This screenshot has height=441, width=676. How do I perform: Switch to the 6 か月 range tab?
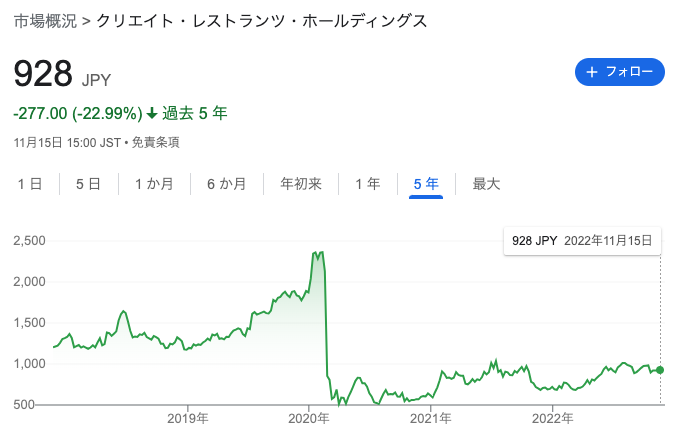(x=226, y=184)
